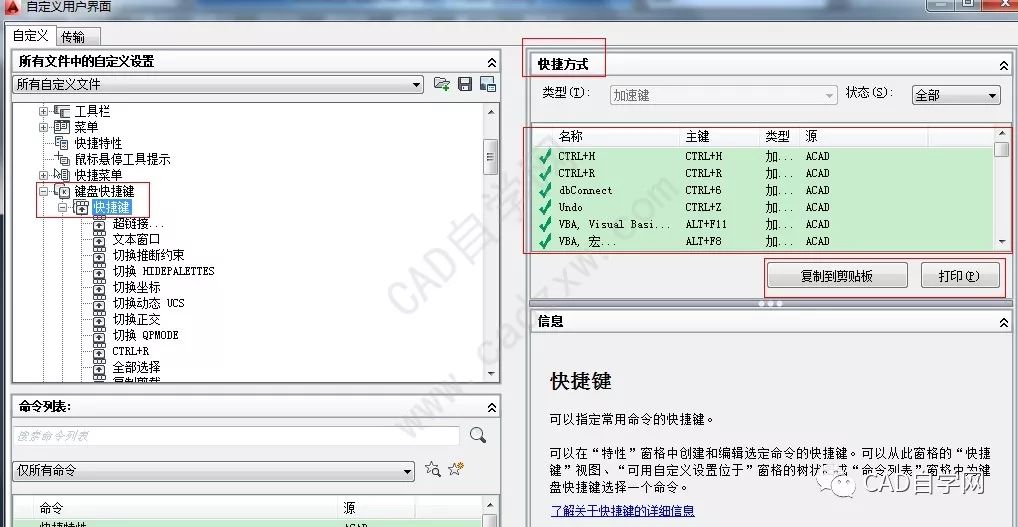Screen dimensions: 1018x527
Task: Click the find command or text icon
Action: tap(432, 469)
